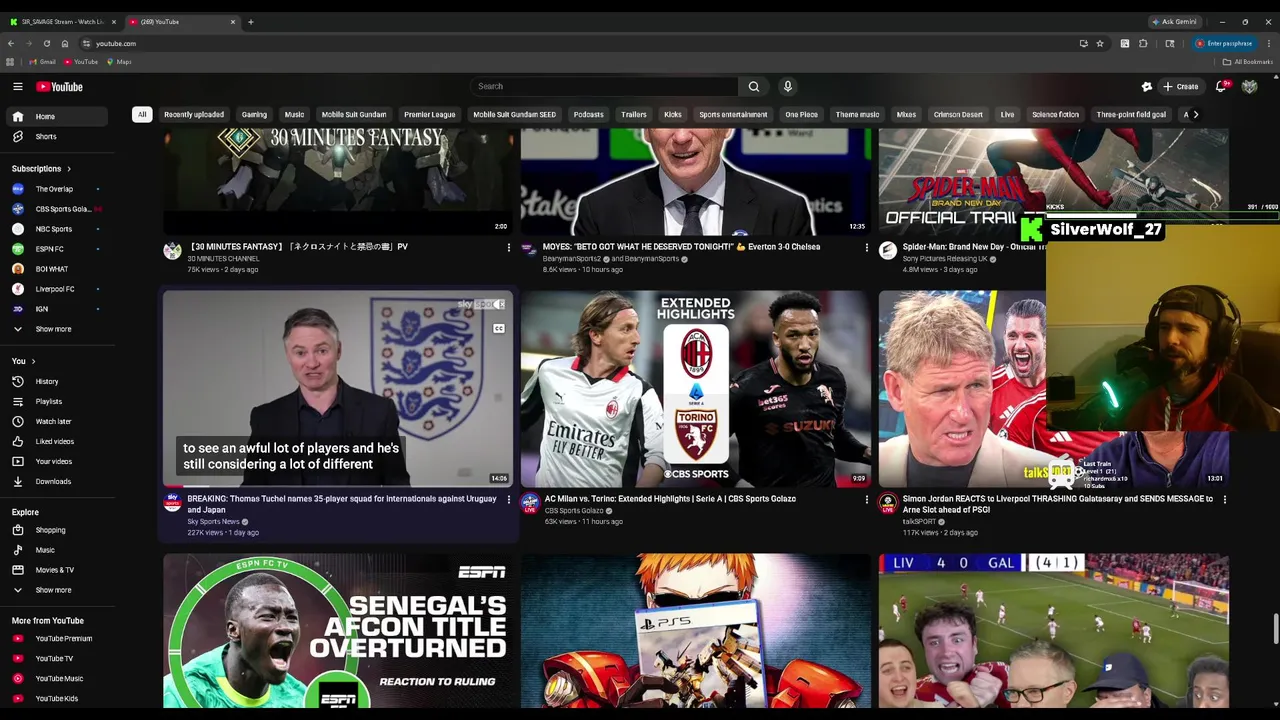Viewport: 1280px width, 720px height.
Task: Switch to the SIR_SAVAGE Stream browser tab
Action: (x=62, y=21)
